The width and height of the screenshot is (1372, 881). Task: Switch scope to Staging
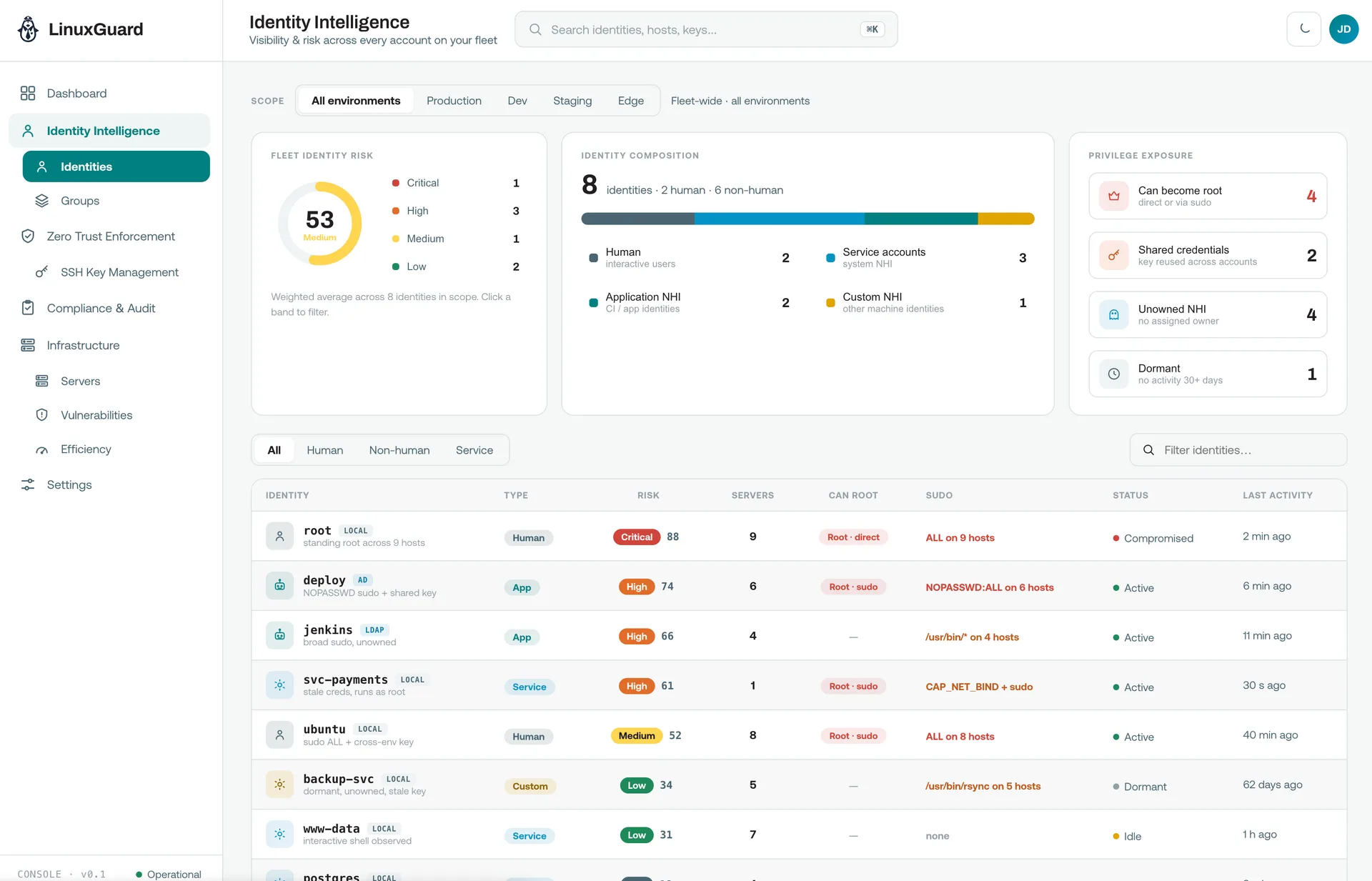click(572, 101)
